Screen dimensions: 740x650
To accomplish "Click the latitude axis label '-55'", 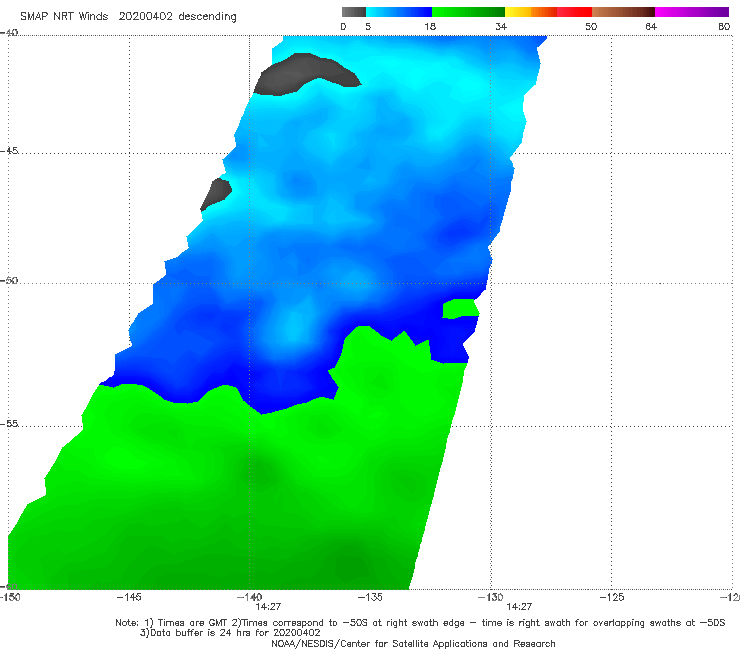I will pos(9,424).
